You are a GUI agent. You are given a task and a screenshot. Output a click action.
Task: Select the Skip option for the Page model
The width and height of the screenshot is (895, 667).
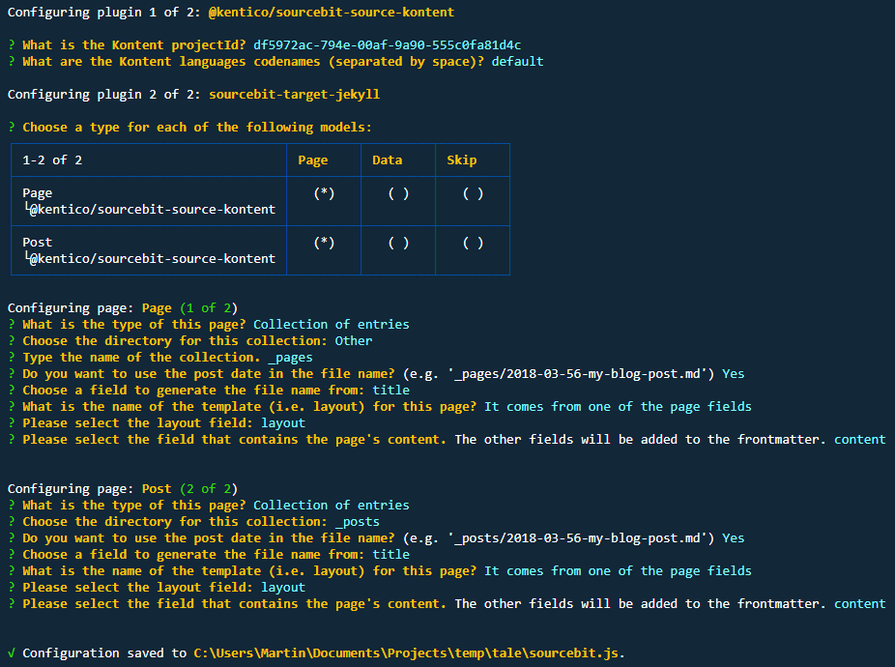(x=473, y=194)
